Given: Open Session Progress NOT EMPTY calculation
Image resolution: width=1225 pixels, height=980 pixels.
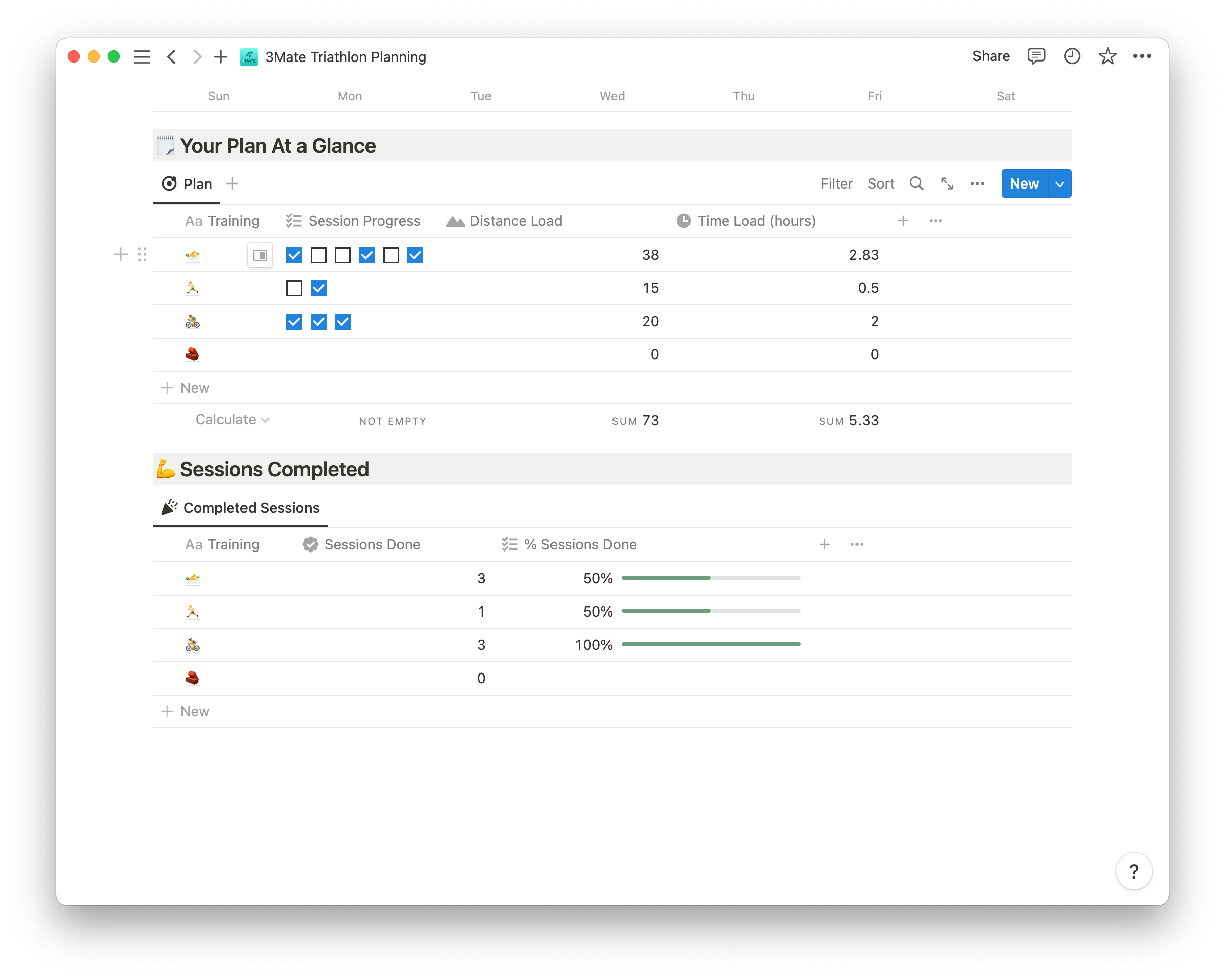Looking at the screenshot, I should [x=393, y=421].
